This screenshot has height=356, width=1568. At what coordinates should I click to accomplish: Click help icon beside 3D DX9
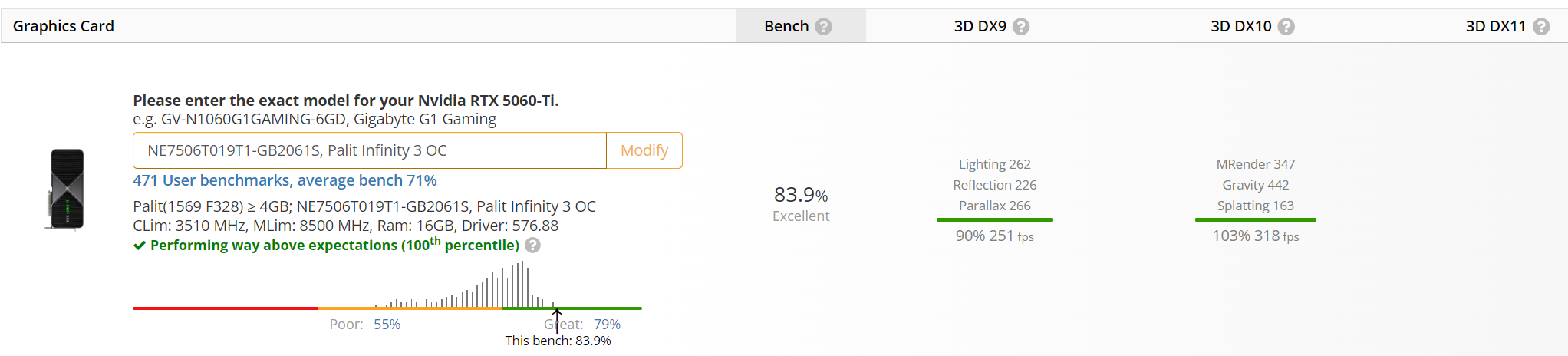pyautogui.click(x=1020, y=27)
